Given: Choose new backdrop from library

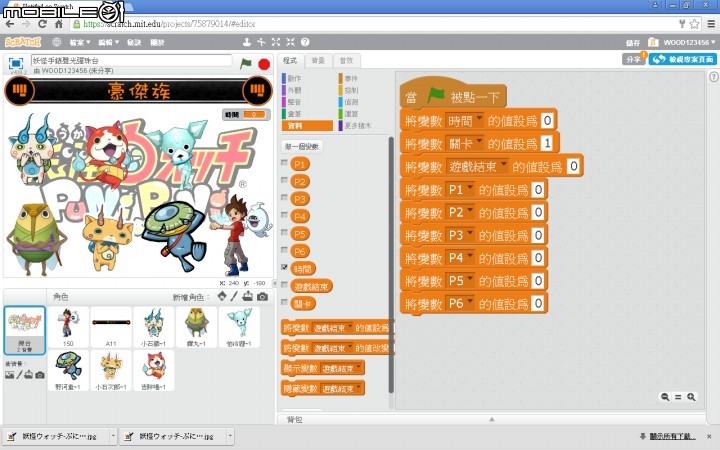Looking at the screenshot, I should pos(9,375).
